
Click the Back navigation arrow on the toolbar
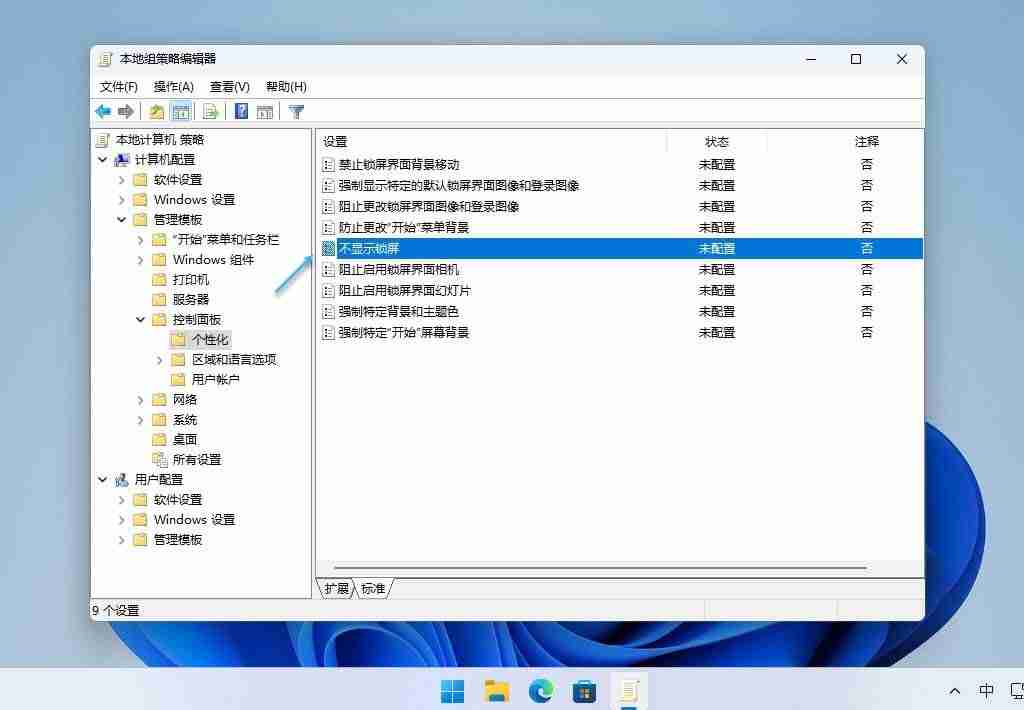[x=103, y=111]
